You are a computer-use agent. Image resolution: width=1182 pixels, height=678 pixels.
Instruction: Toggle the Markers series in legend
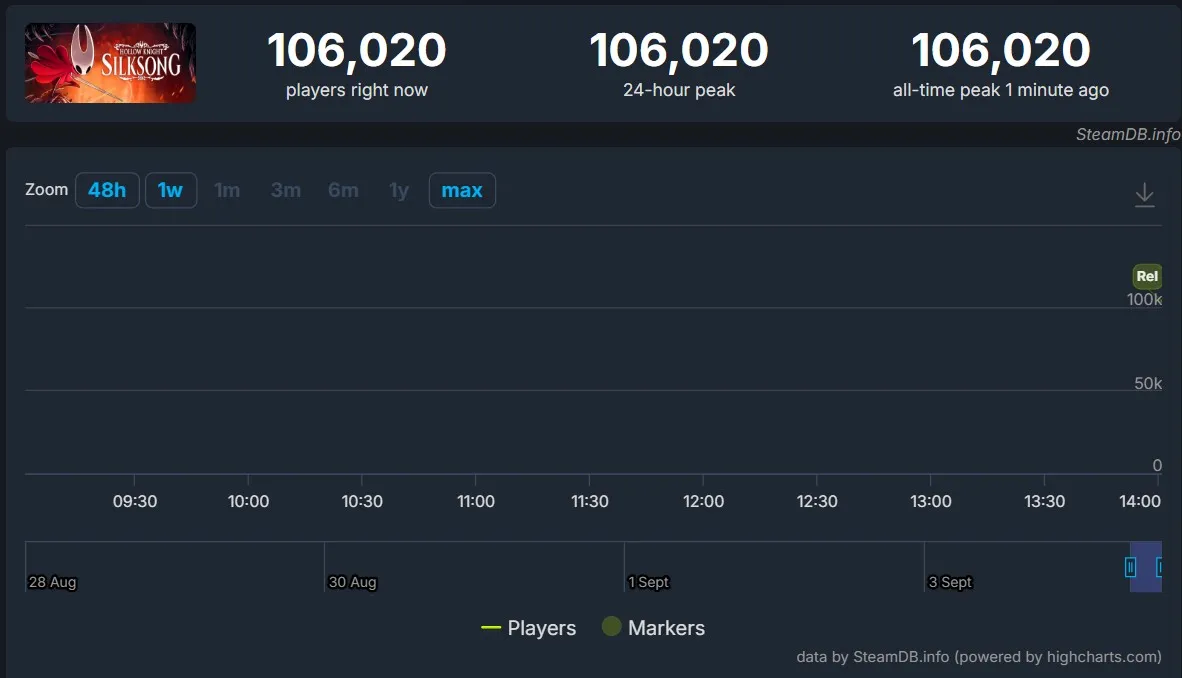[654, 627]
